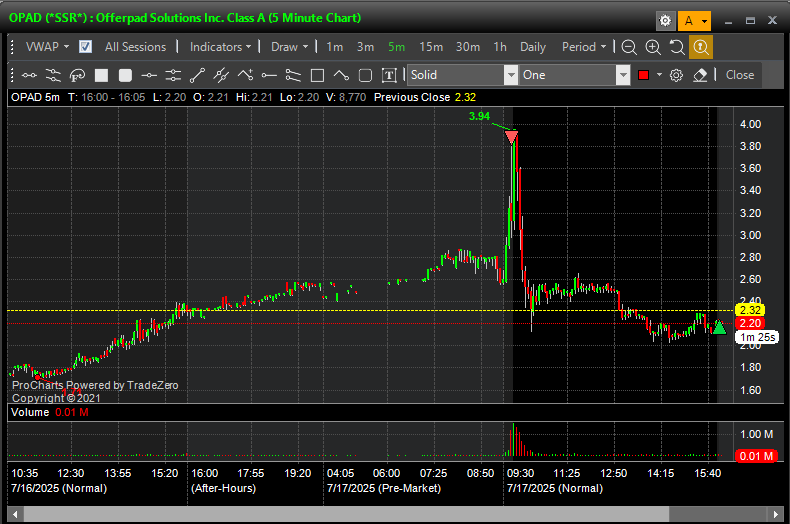Select the single-node horizontal line tool

point(149,76)
